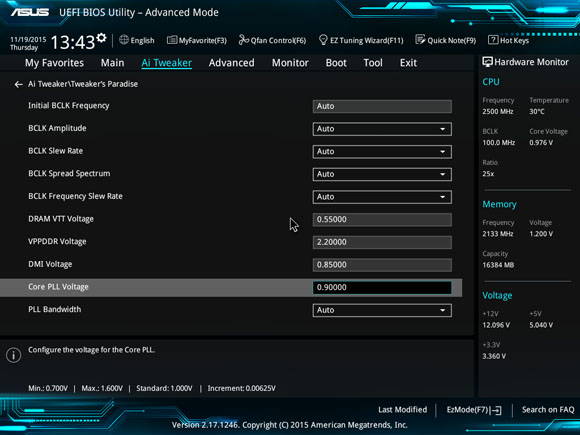Screen dimensions: 580x435
Task: Open the Exit tab
Action: tap(408, 63)
